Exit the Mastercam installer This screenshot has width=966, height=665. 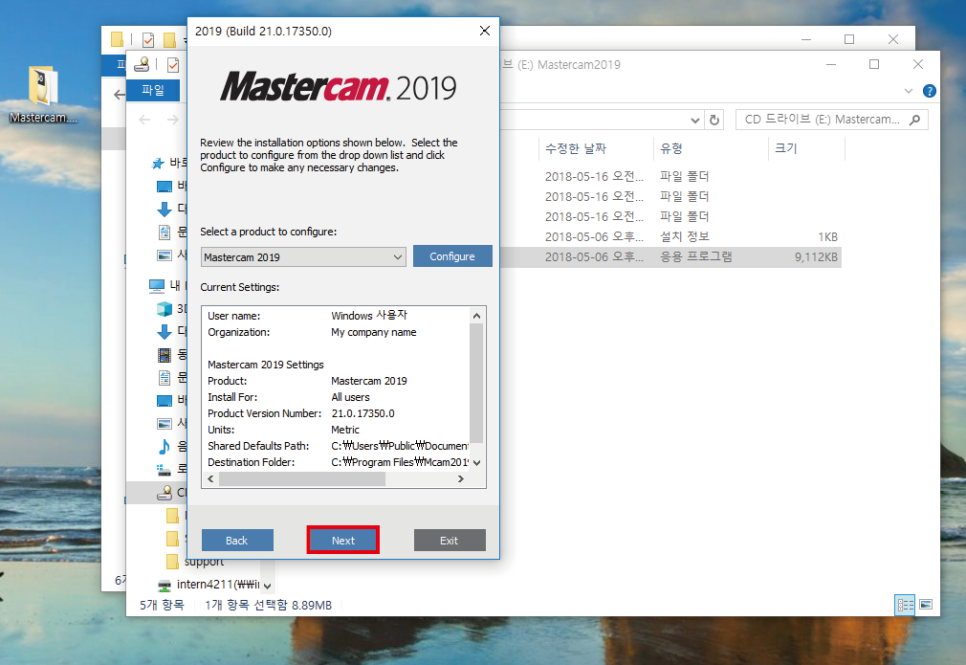(449, 541)
